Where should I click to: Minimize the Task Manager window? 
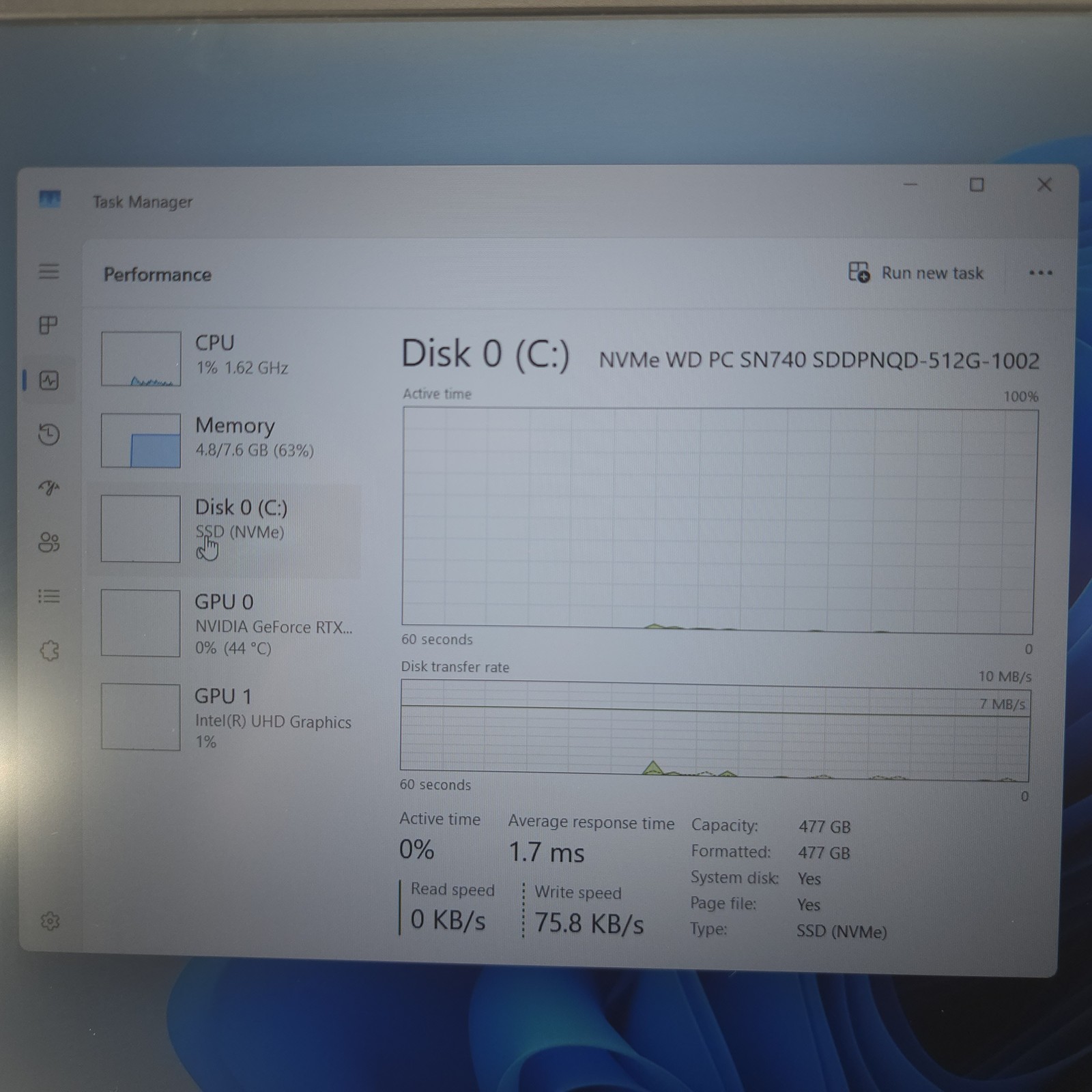pyautogui.click(x=910, y=184)
